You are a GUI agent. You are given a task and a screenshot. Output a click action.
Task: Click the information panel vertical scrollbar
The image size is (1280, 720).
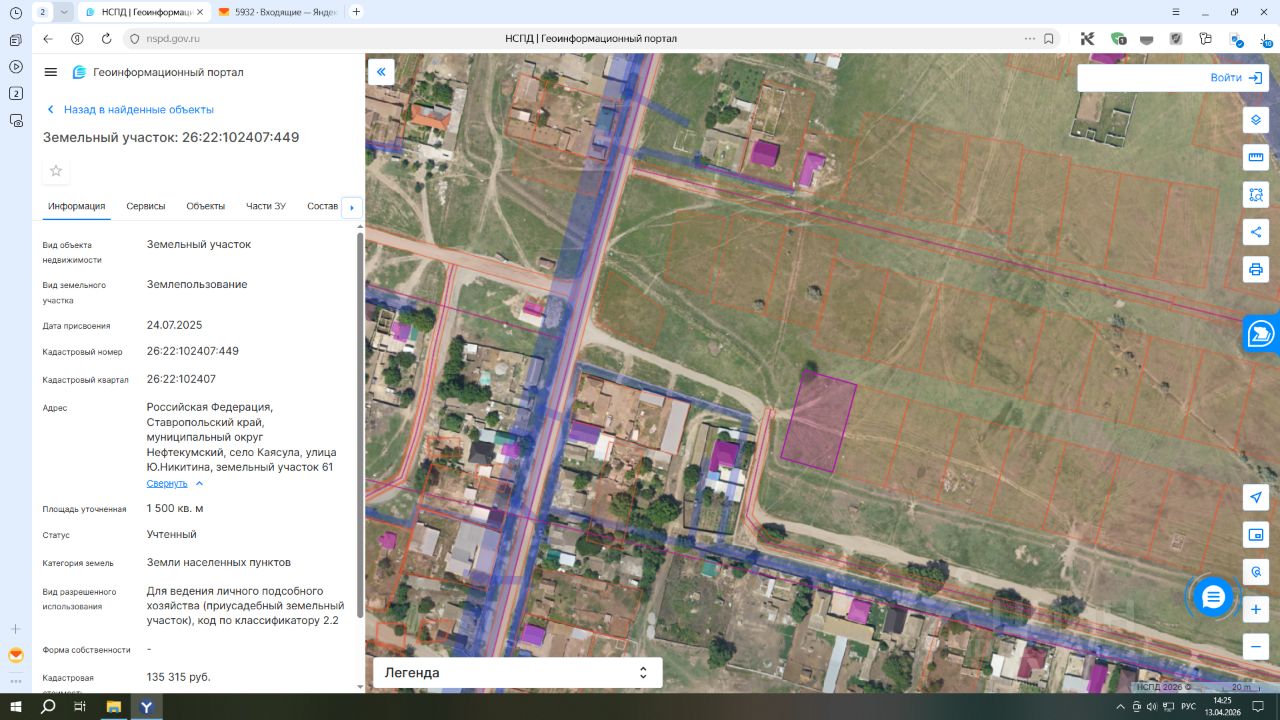(360, 425)
